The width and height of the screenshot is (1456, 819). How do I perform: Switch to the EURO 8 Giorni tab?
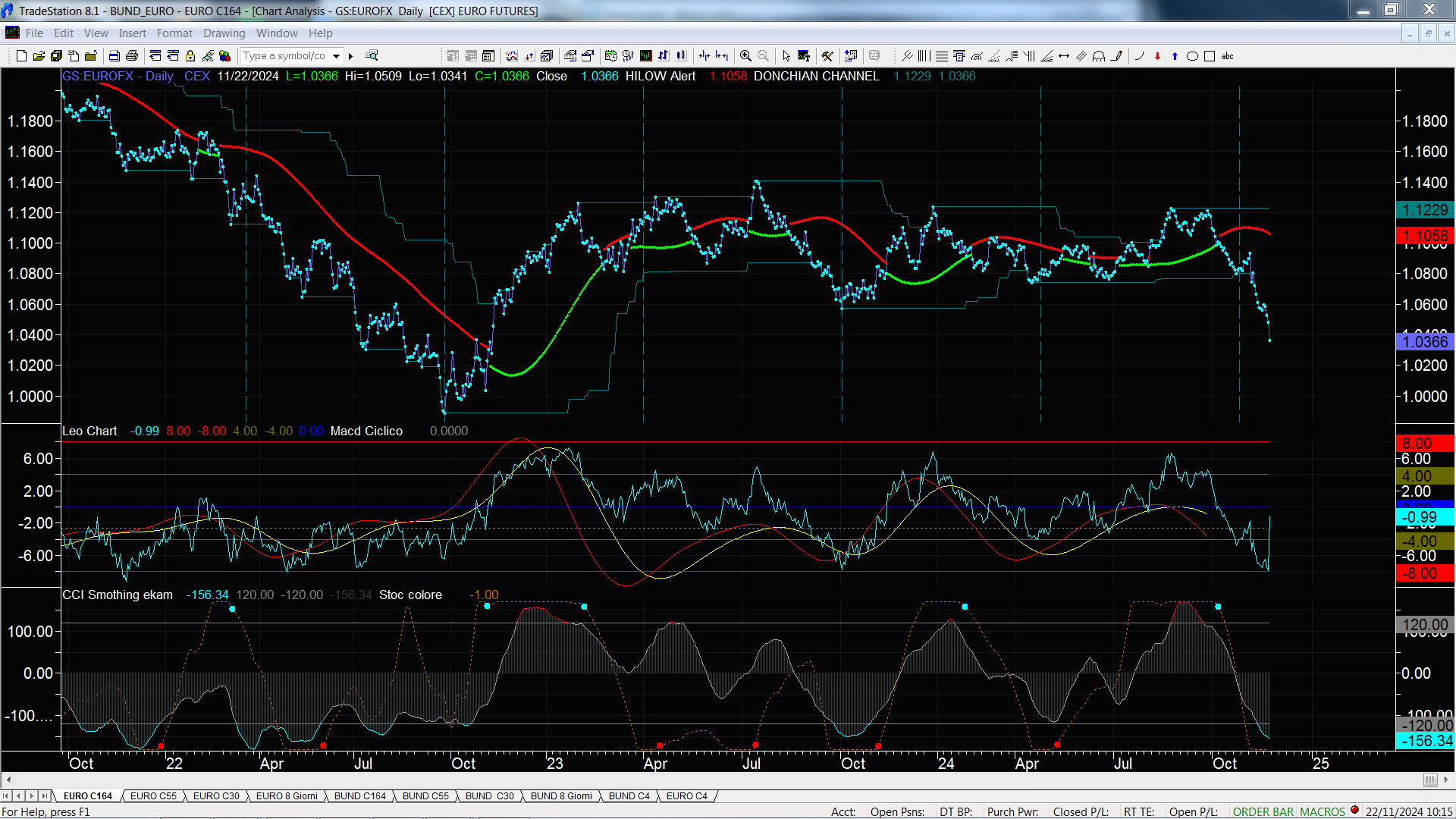287,796
